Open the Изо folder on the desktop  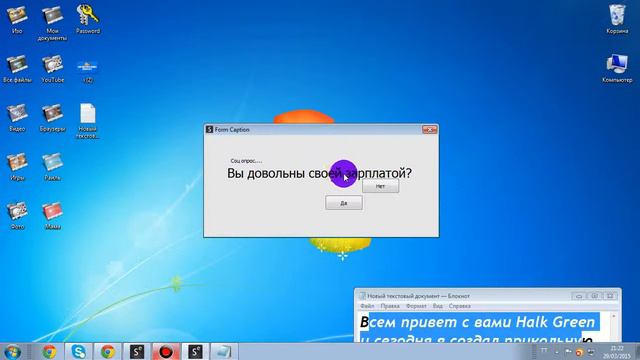tap(17, 19)
